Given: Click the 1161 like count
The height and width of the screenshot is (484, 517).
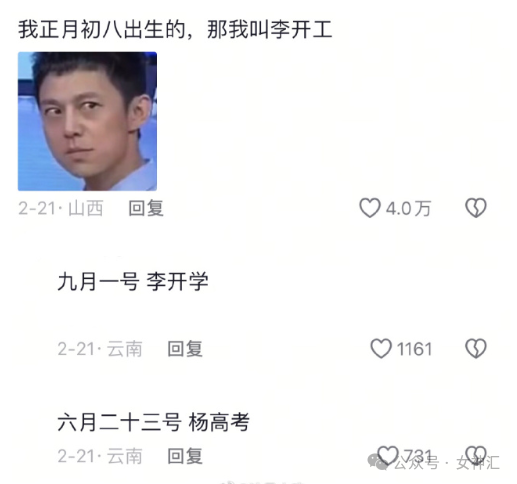Looking at the screenshot, I should (414, 349).
